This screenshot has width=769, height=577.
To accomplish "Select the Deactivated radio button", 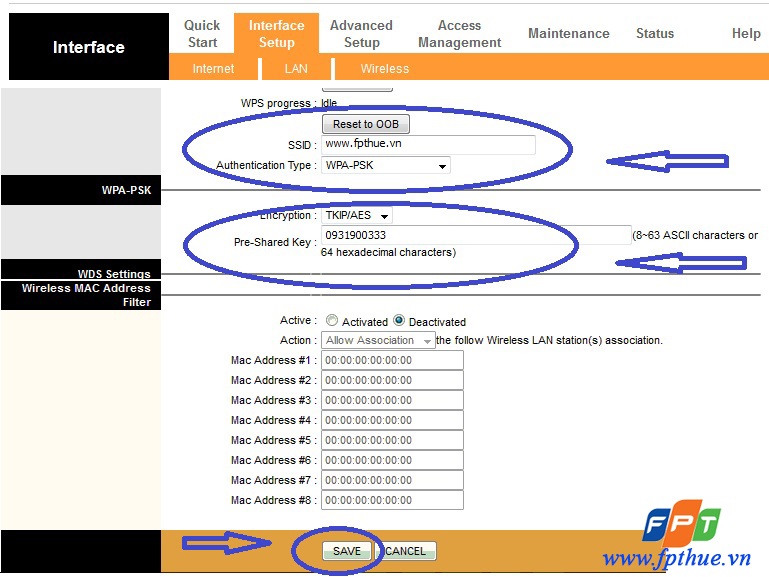I will (399, 321).
